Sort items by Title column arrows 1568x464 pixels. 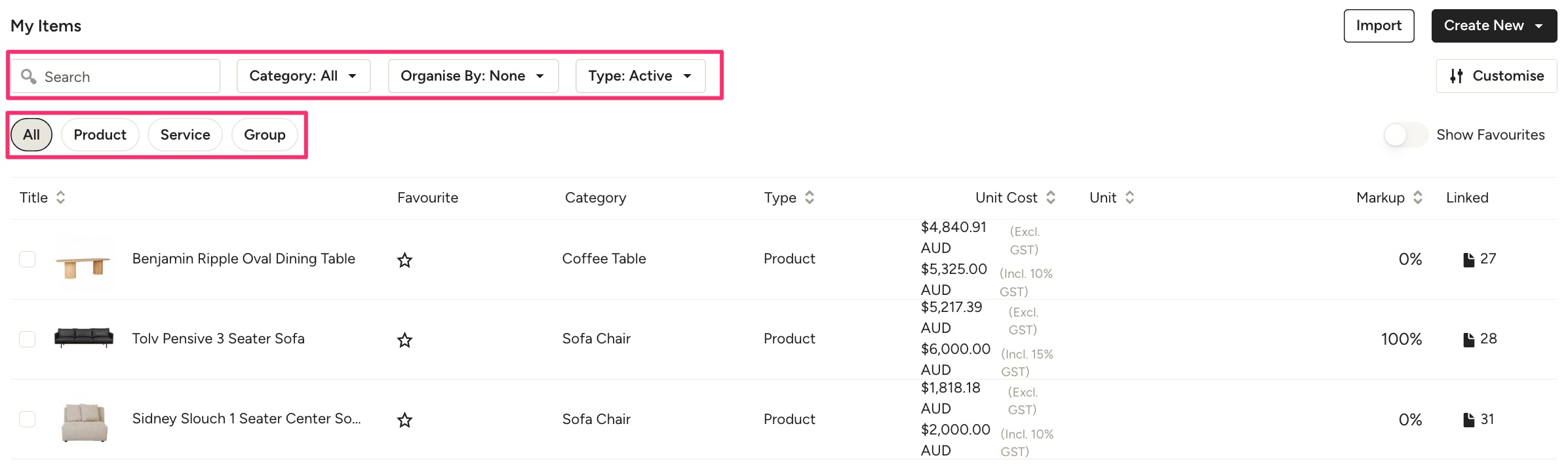coord(60,197)
